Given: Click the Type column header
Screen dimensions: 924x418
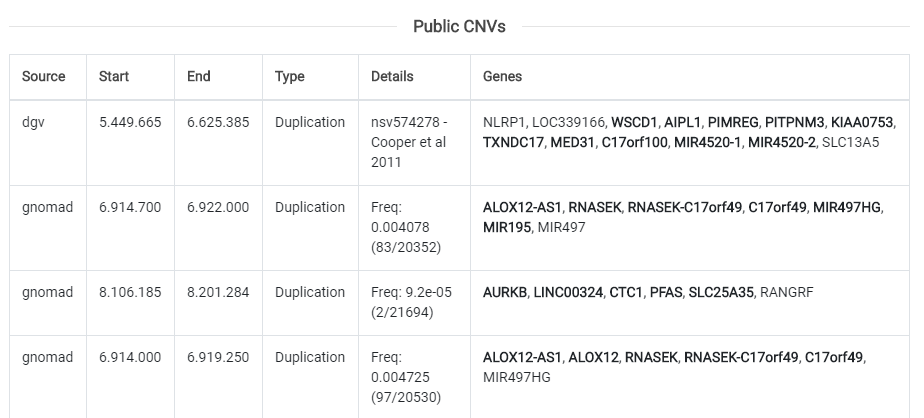Looking at the screenshot, I should click(x=290, y=76).
